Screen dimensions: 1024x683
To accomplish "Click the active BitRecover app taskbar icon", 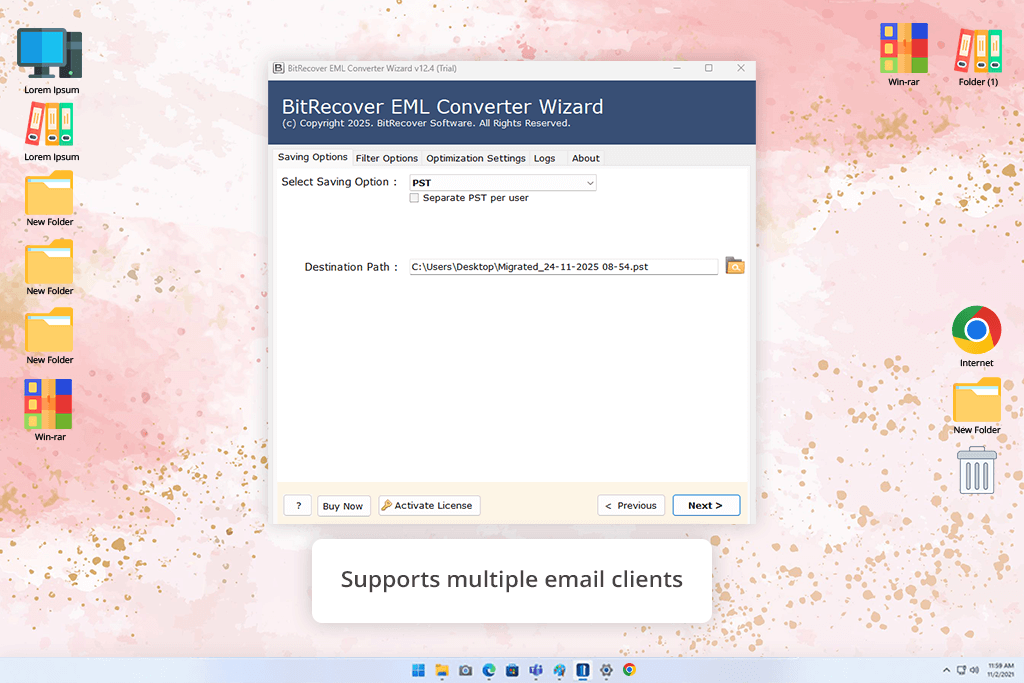I will tap(583, 670).
